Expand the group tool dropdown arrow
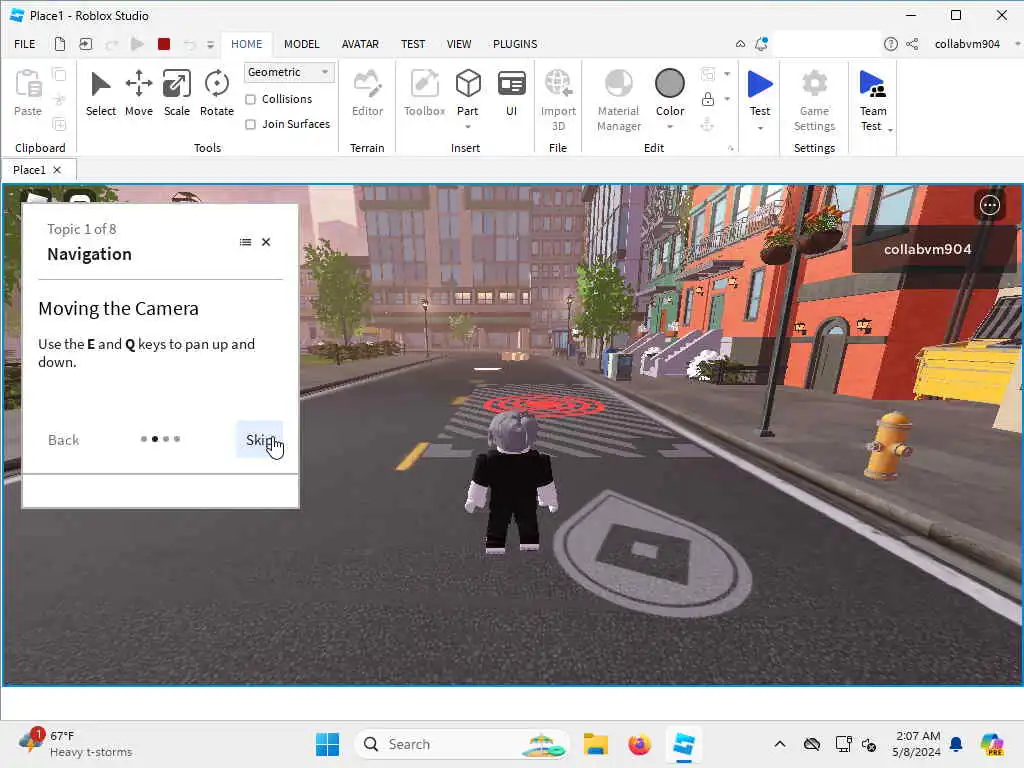This screenshot has width=1024, height=768. tap(727, 74)
